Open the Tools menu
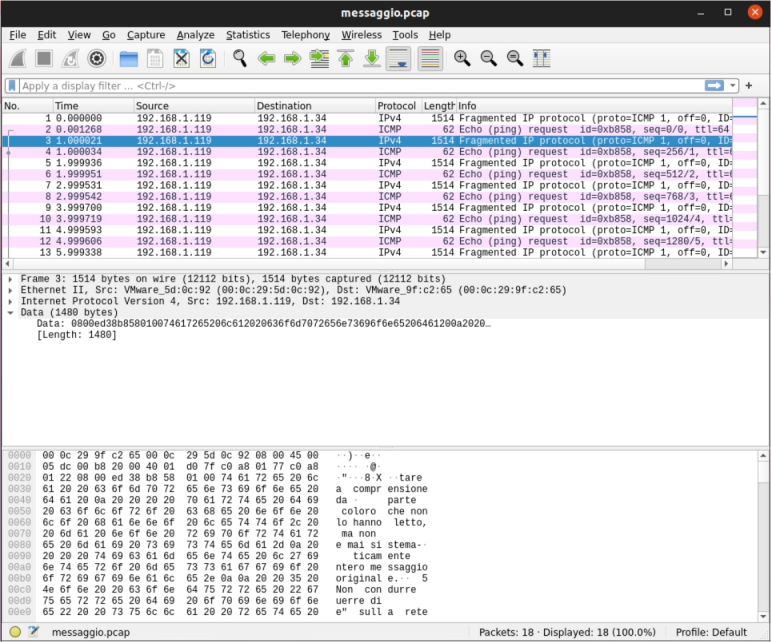Viewport: 771px width, 642px height. [405, 35]
